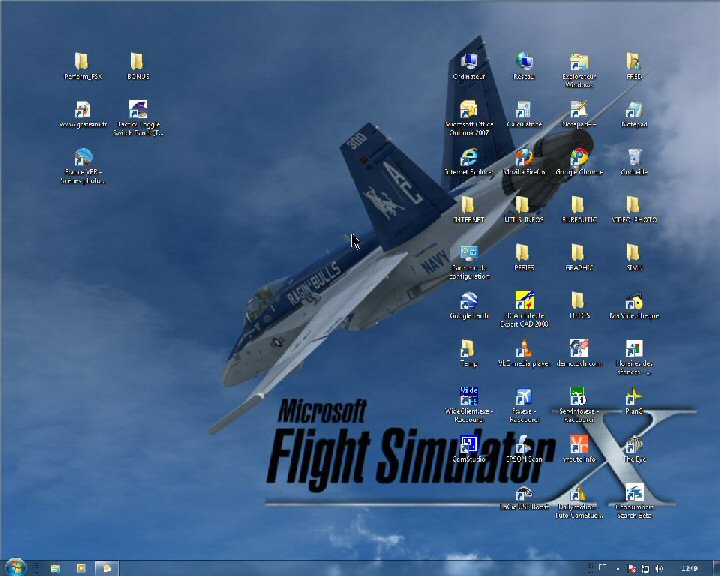Viewport: 720px width, 576px height.
Task: Open the Corbeille recycle bin
Action: tap(634, 162)
